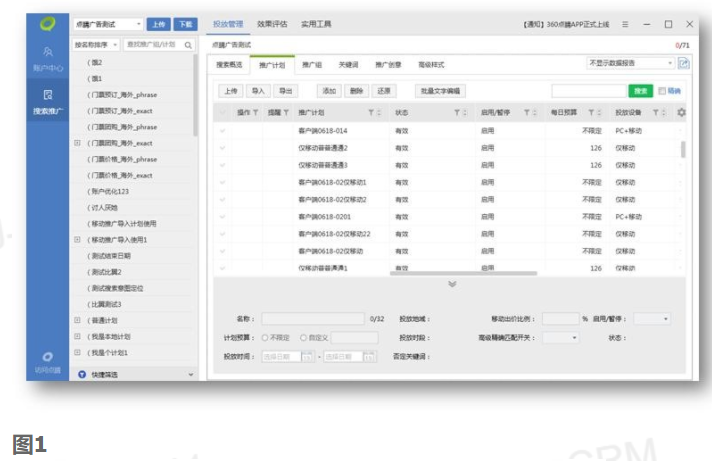Expand 普通计划 tree node
The height and width of the screenshot is (461, 712).
(x=77, y=320)
